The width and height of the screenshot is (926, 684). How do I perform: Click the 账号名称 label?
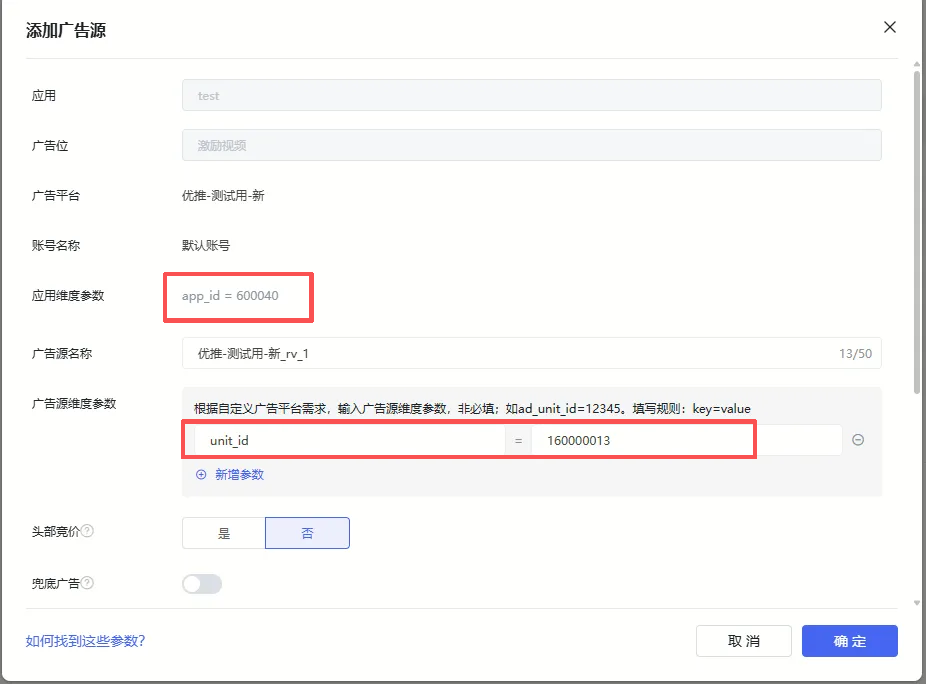(56, 245)
